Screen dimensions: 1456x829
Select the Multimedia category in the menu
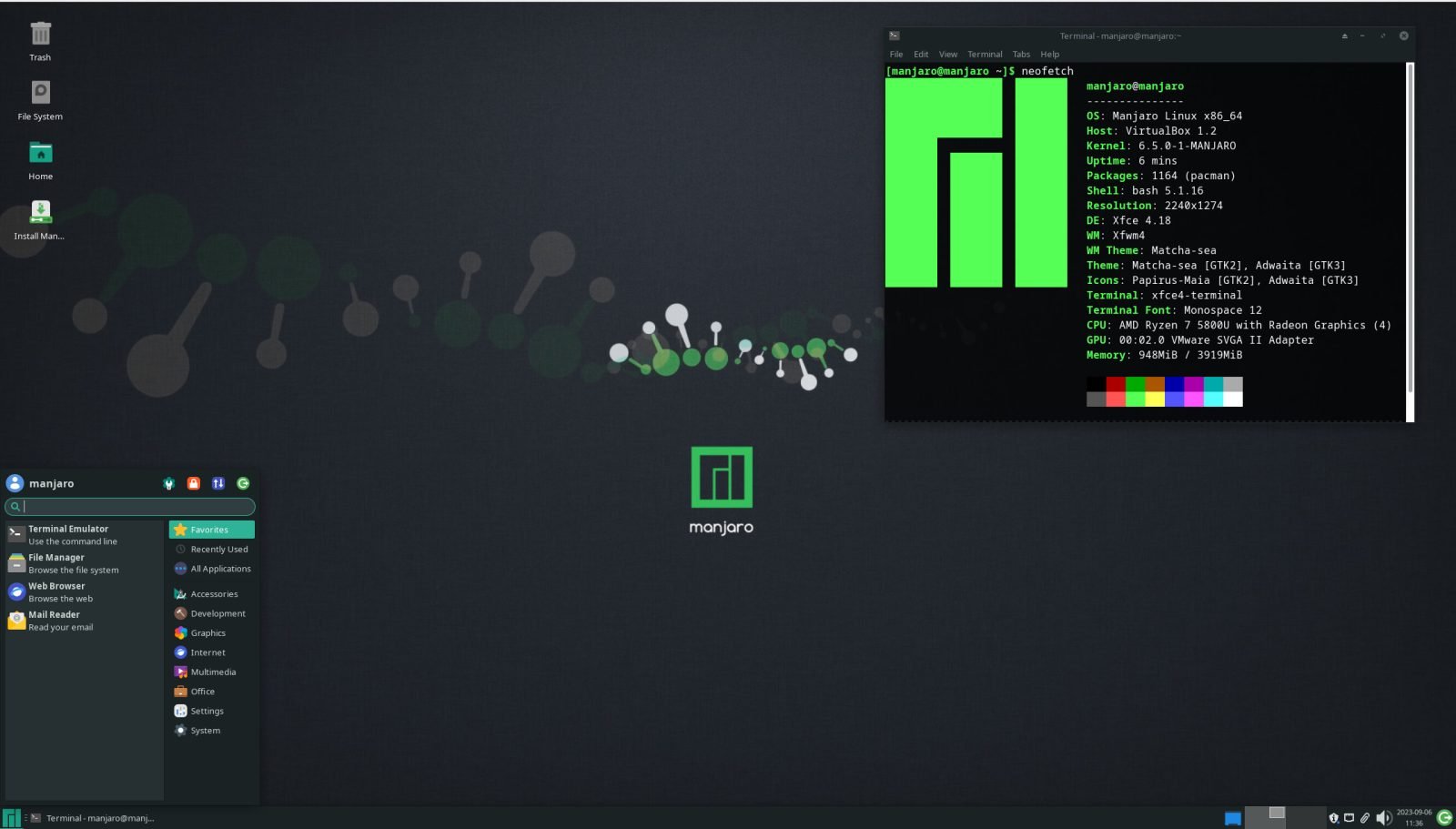click(213, 672)
